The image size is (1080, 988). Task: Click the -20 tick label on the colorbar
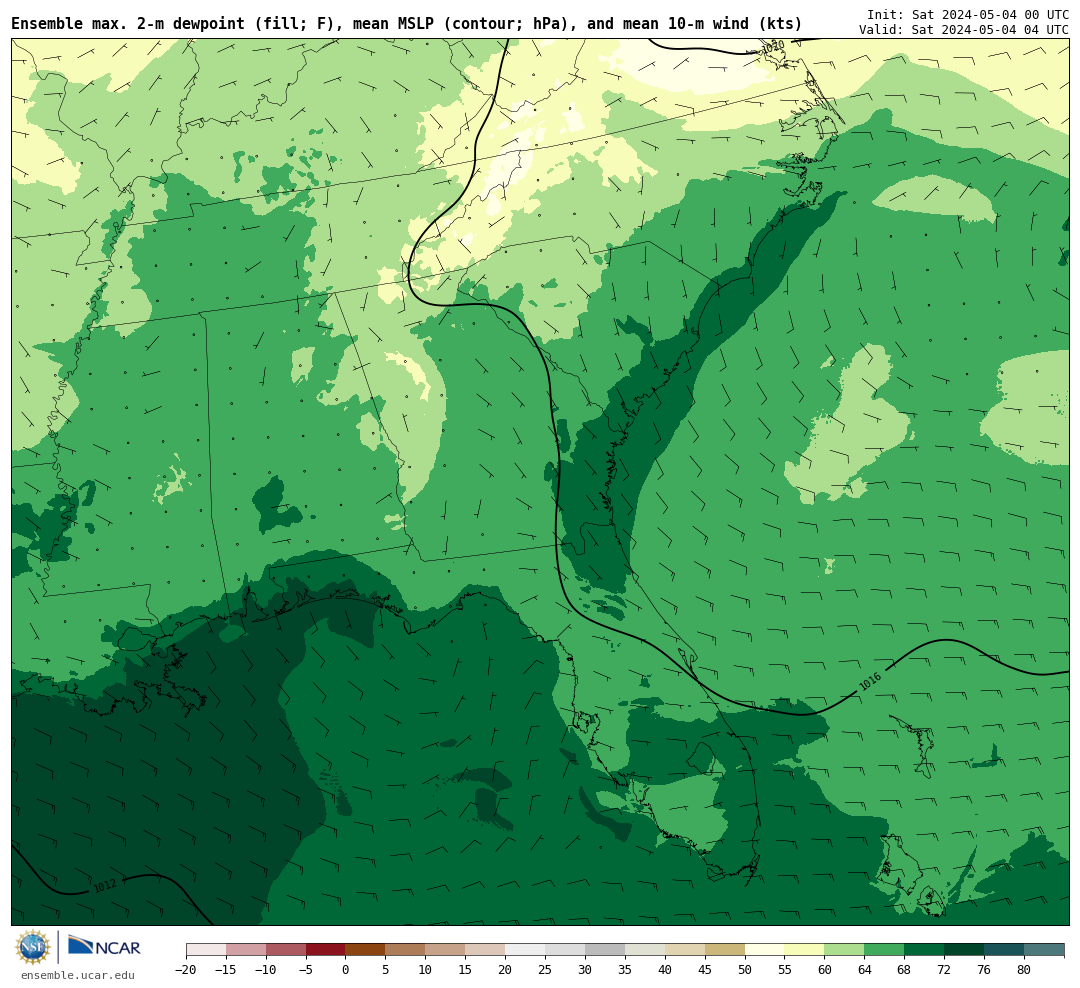click(186, 969)
